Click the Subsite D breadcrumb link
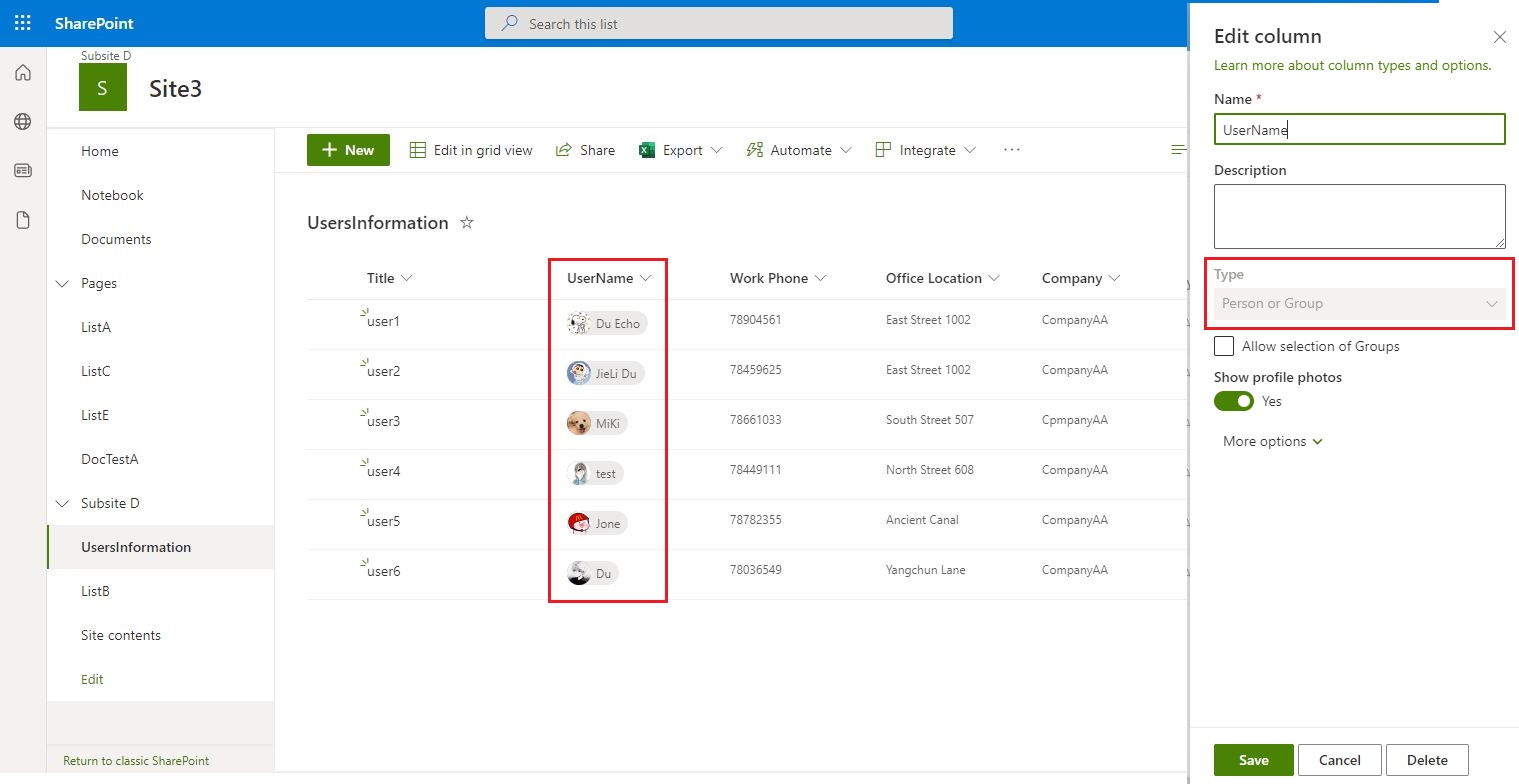Viewport: 1519px width, 784px height. (106, 56)
